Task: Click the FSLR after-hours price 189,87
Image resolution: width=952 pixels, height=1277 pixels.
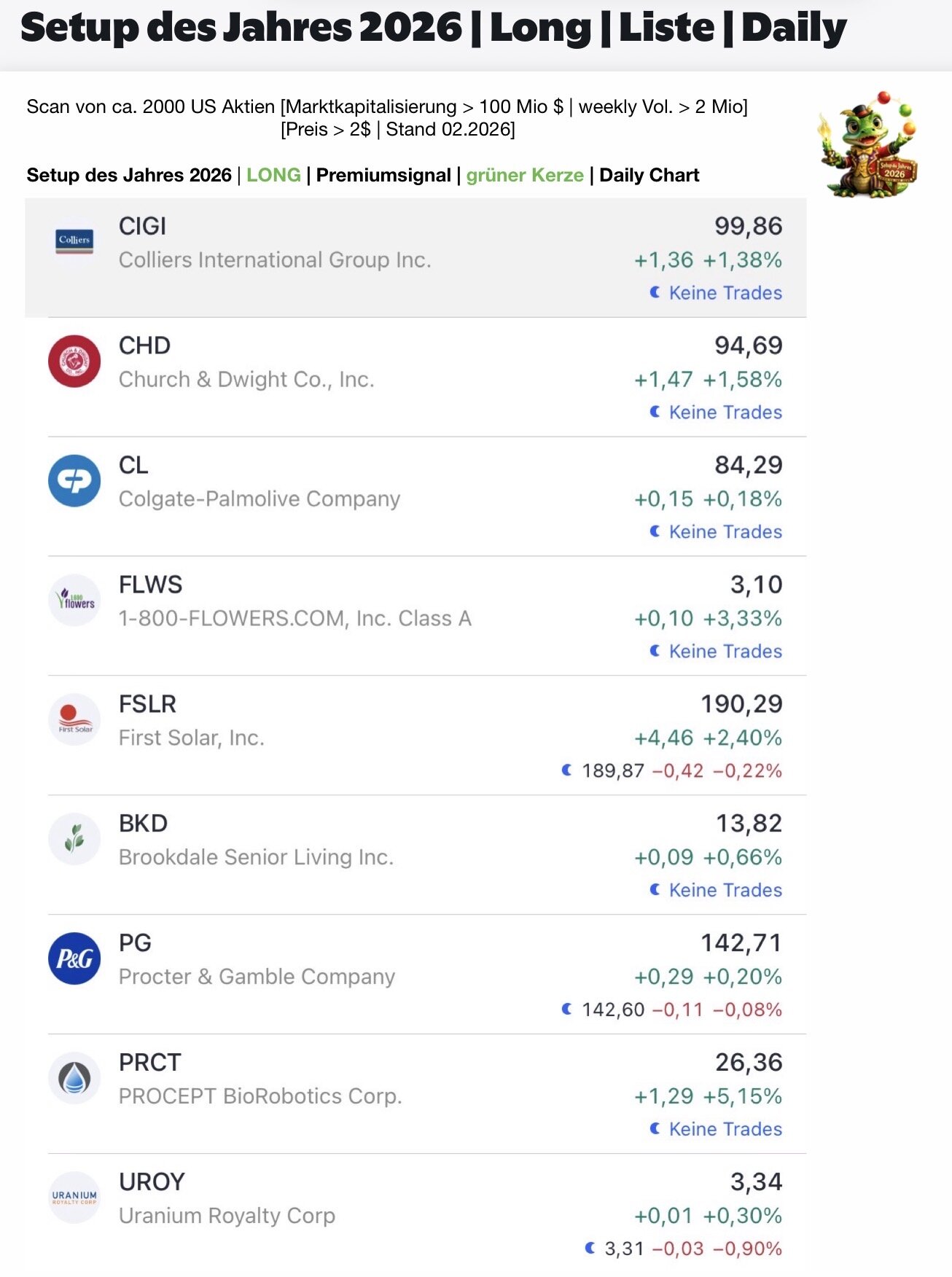Action: click(612, 771)
